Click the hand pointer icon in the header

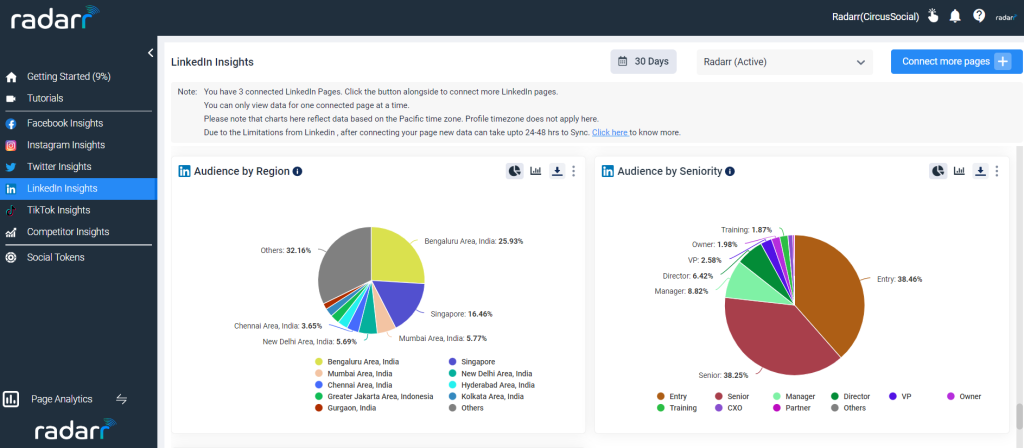pos(933,16)
